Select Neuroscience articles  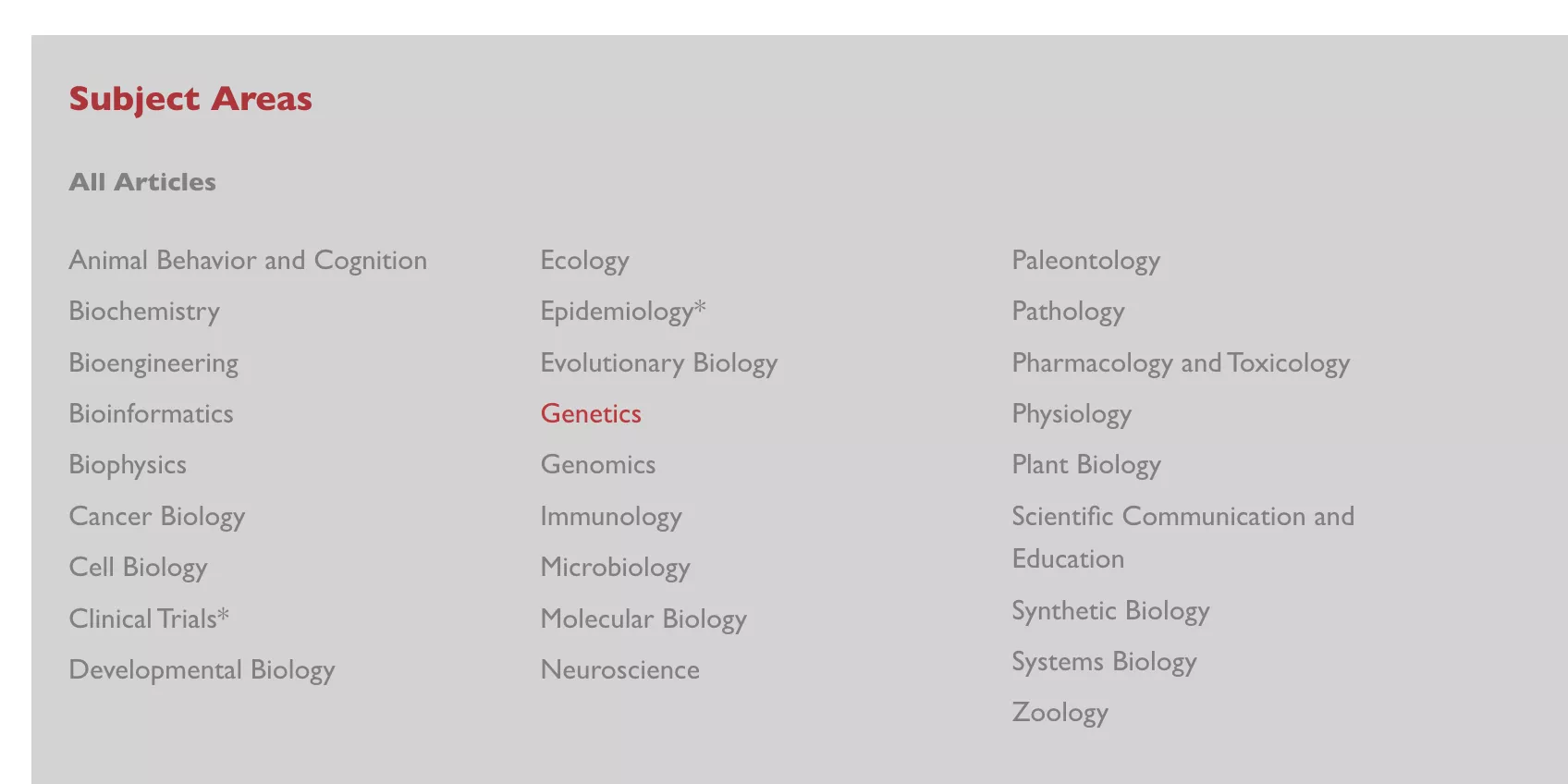(x=619, y=670)
